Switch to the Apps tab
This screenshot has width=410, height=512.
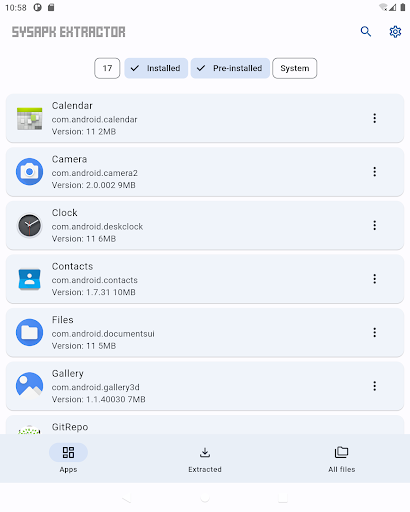(x=68, y=459)
